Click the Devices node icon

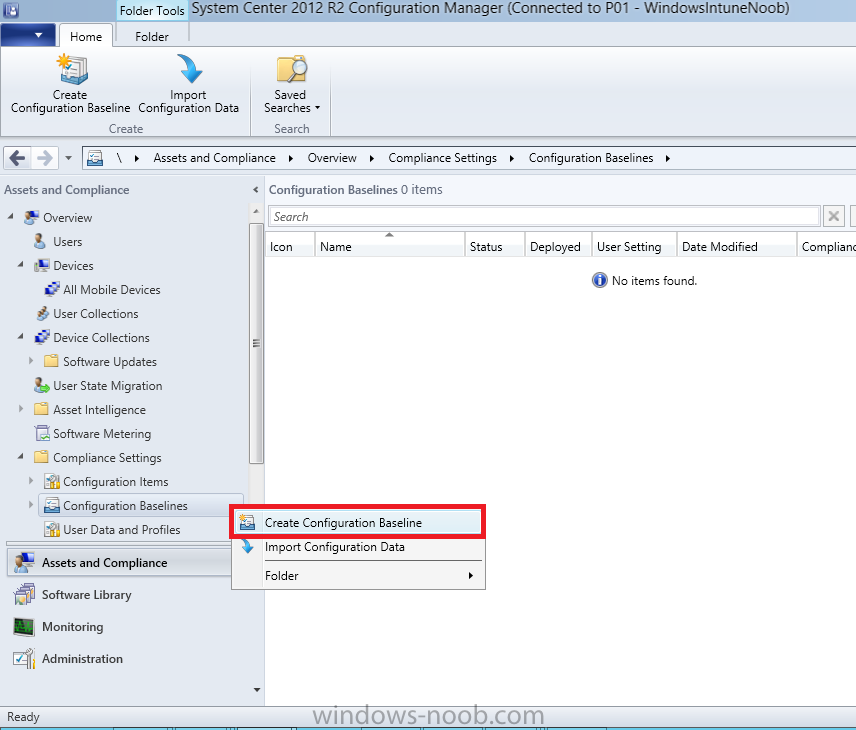pyautogui.click(x=41, y=266)
